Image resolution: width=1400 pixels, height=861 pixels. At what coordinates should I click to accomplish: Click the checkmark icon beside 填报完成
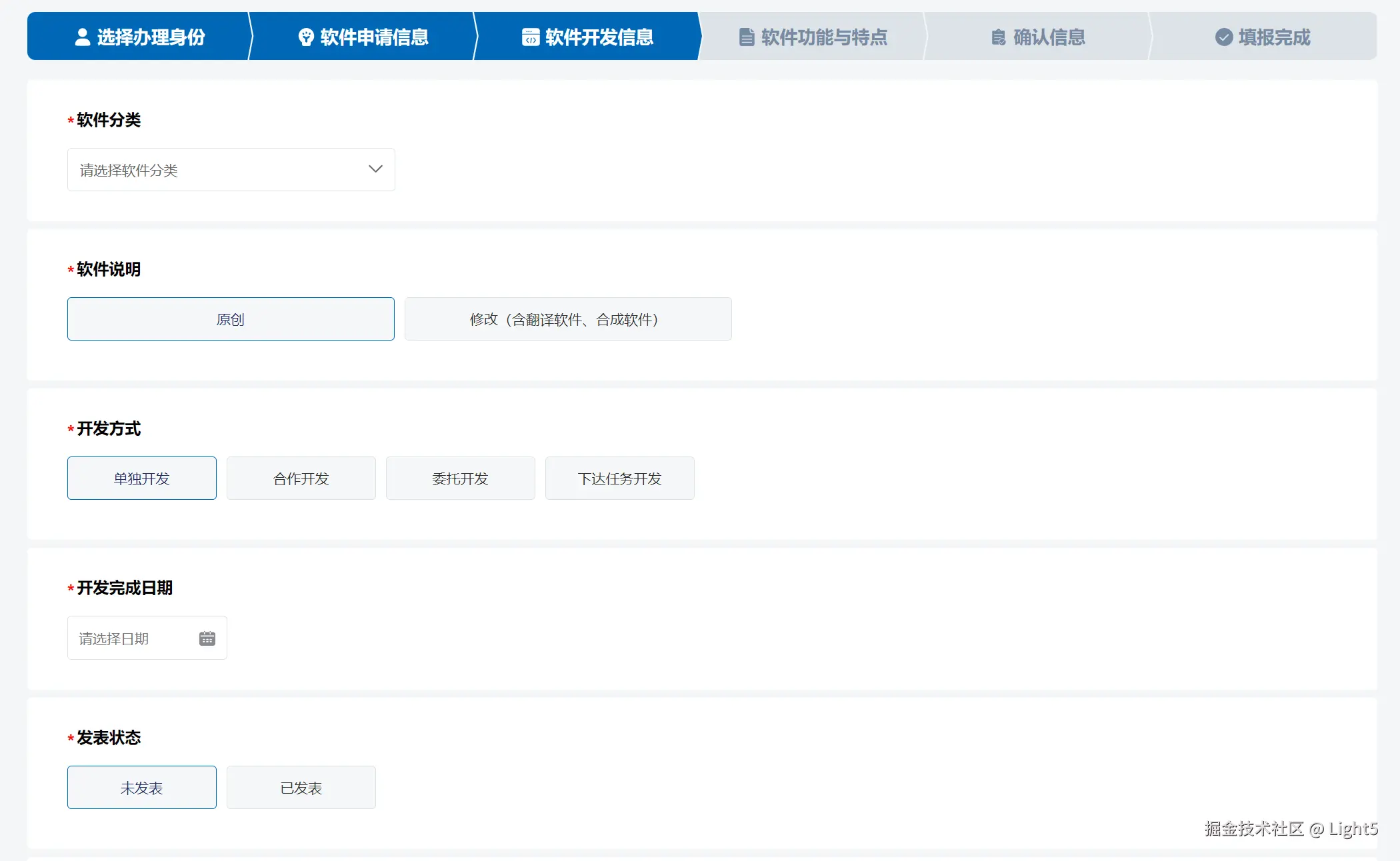coord(1223,37)
